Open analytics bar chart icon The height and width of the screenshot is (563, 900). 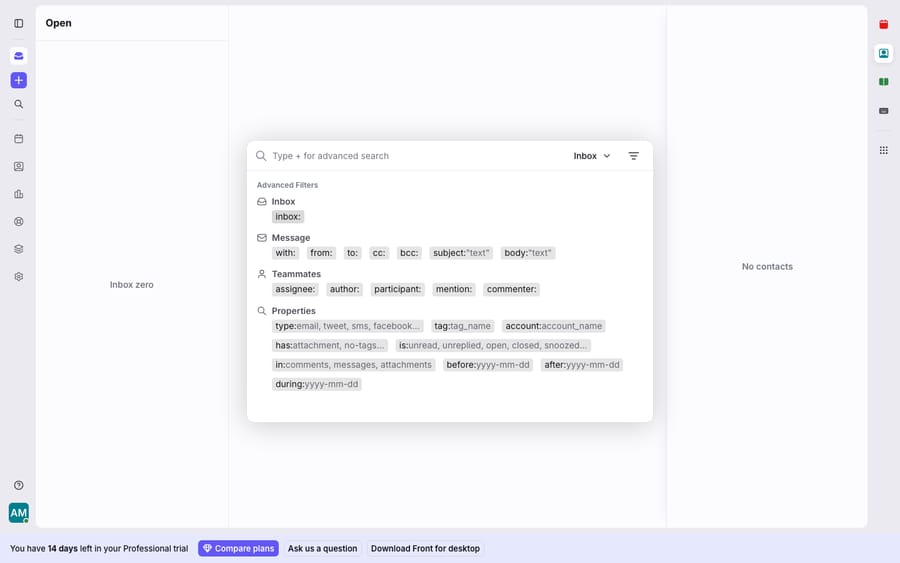point(18,194)
